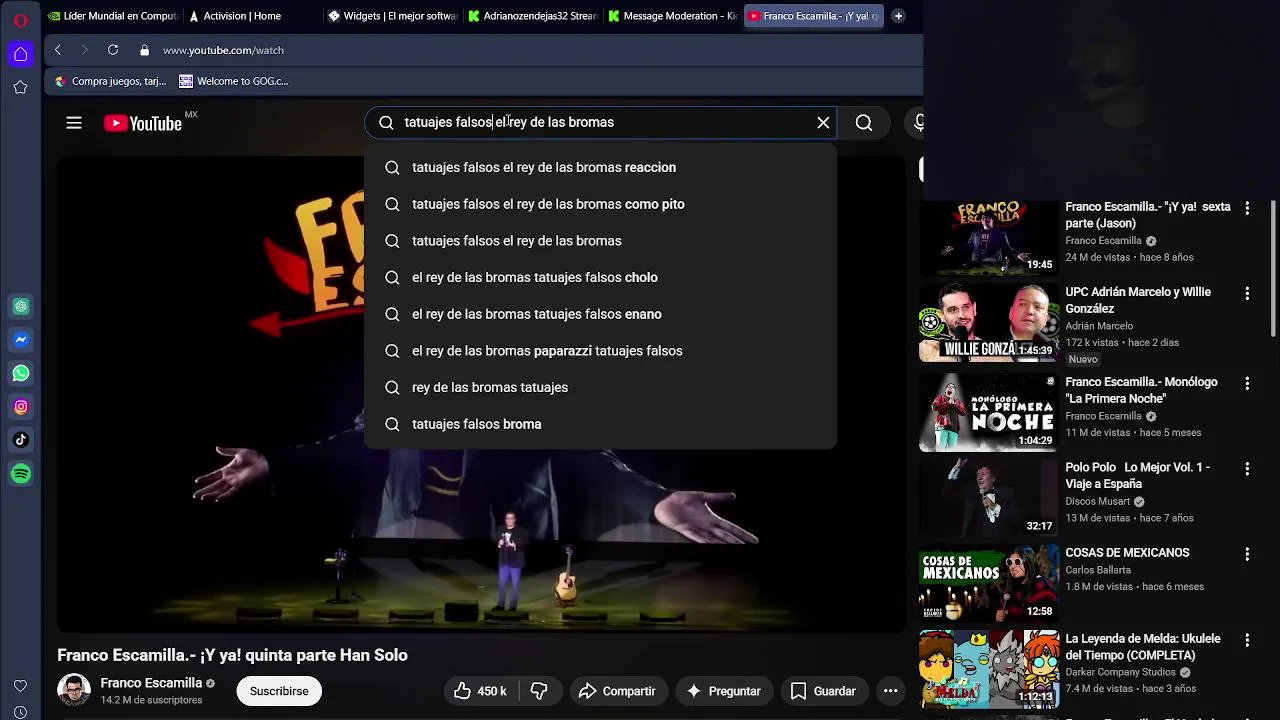Open the Opera main menu logo
The width and height of the screenshot is (1280, 720).
[x=20, y=19]
